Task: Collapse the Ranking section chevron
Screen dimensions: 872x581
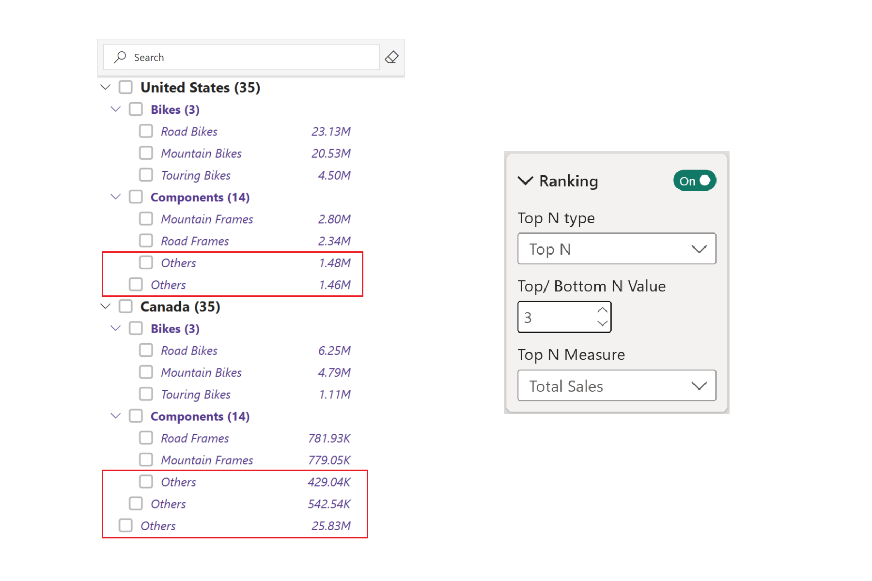Action: [526, 181]
